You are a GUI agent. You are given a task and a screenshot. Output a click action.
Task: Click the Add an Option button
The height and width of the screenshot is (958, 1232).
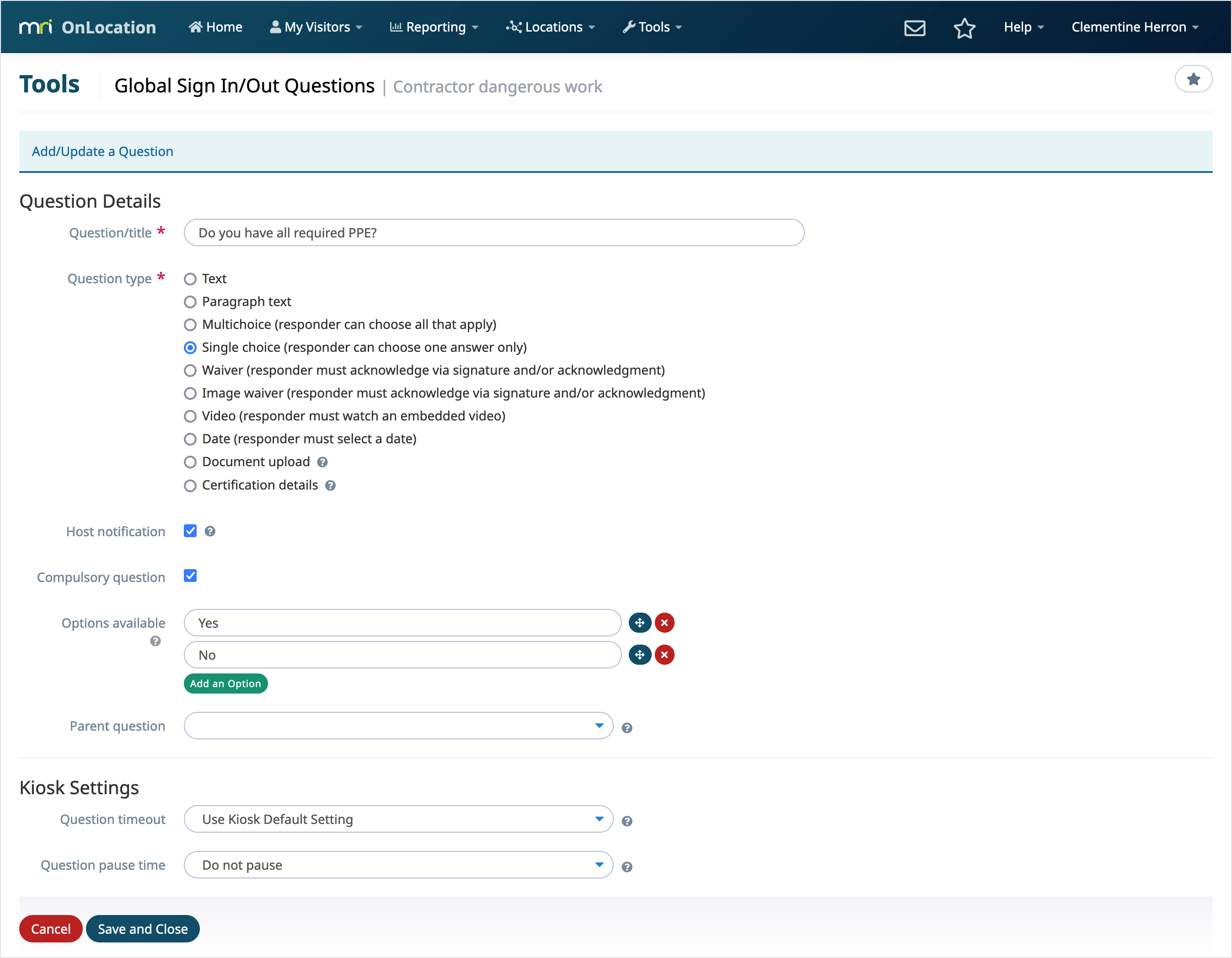[225, 683]
